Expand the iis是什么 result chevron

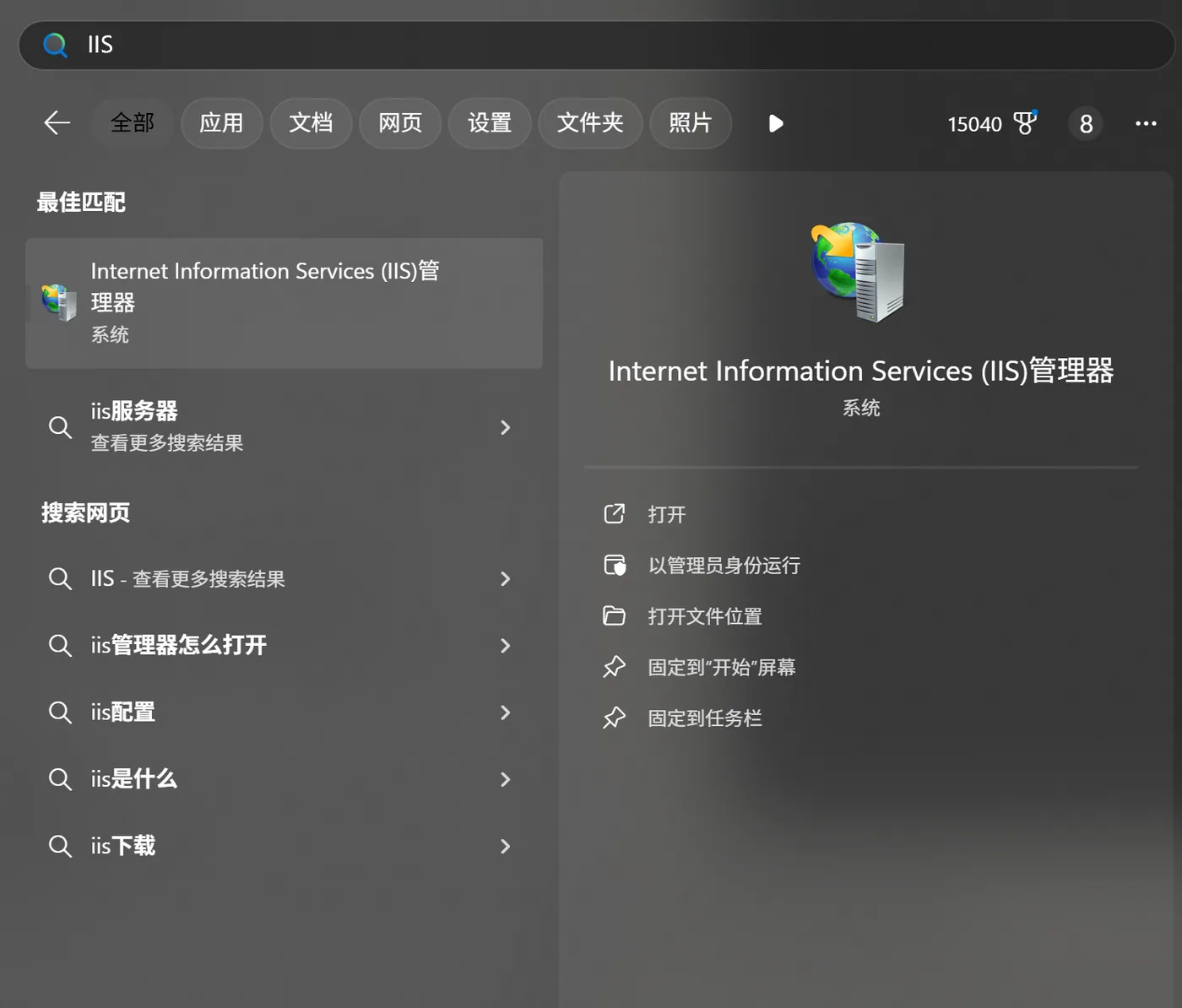505,779
